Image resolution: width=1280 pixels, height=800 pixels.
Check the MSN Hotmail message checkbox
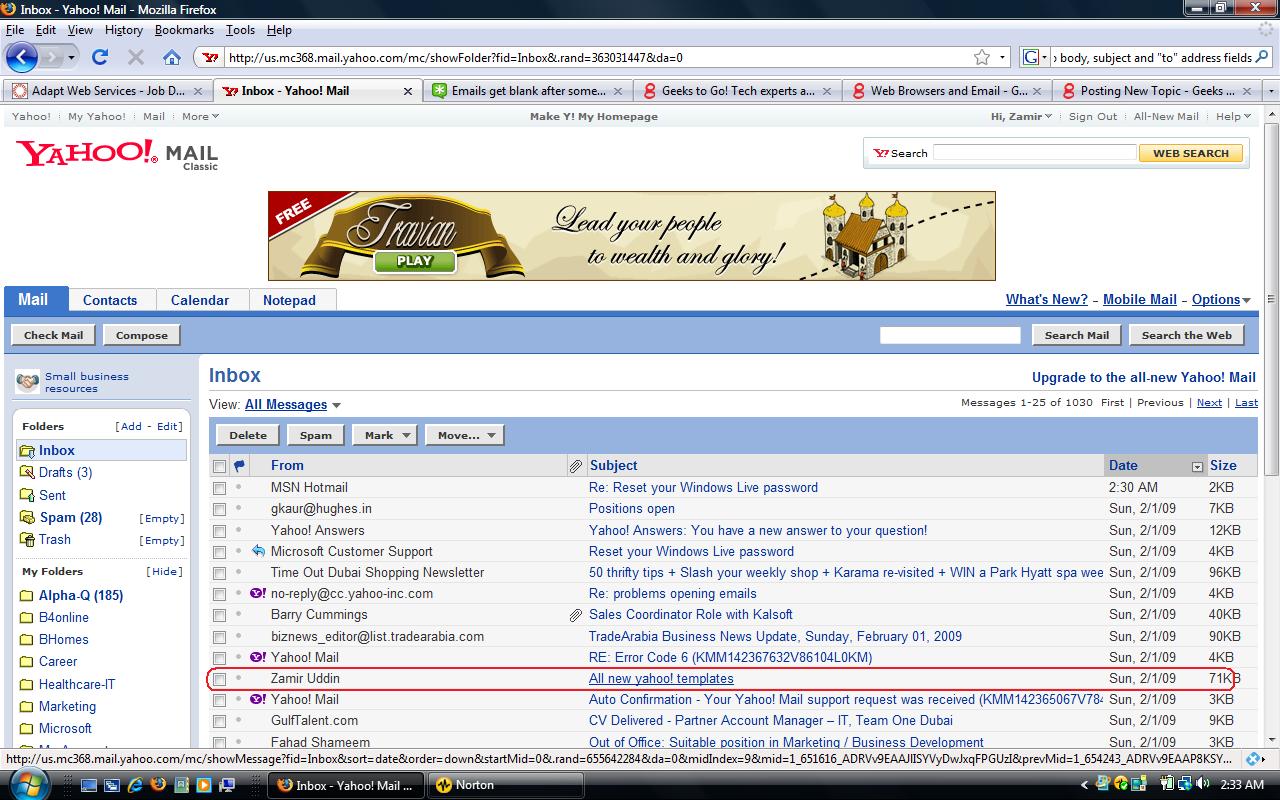[219, 488]
